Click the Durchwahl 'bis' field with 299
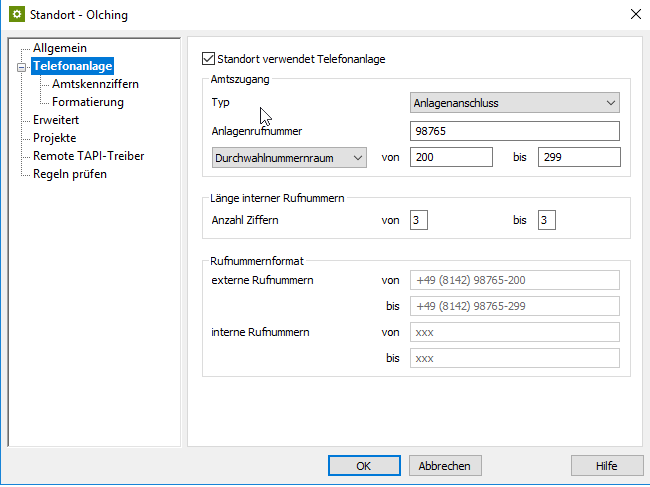650x487 pixels. point(578,157)
